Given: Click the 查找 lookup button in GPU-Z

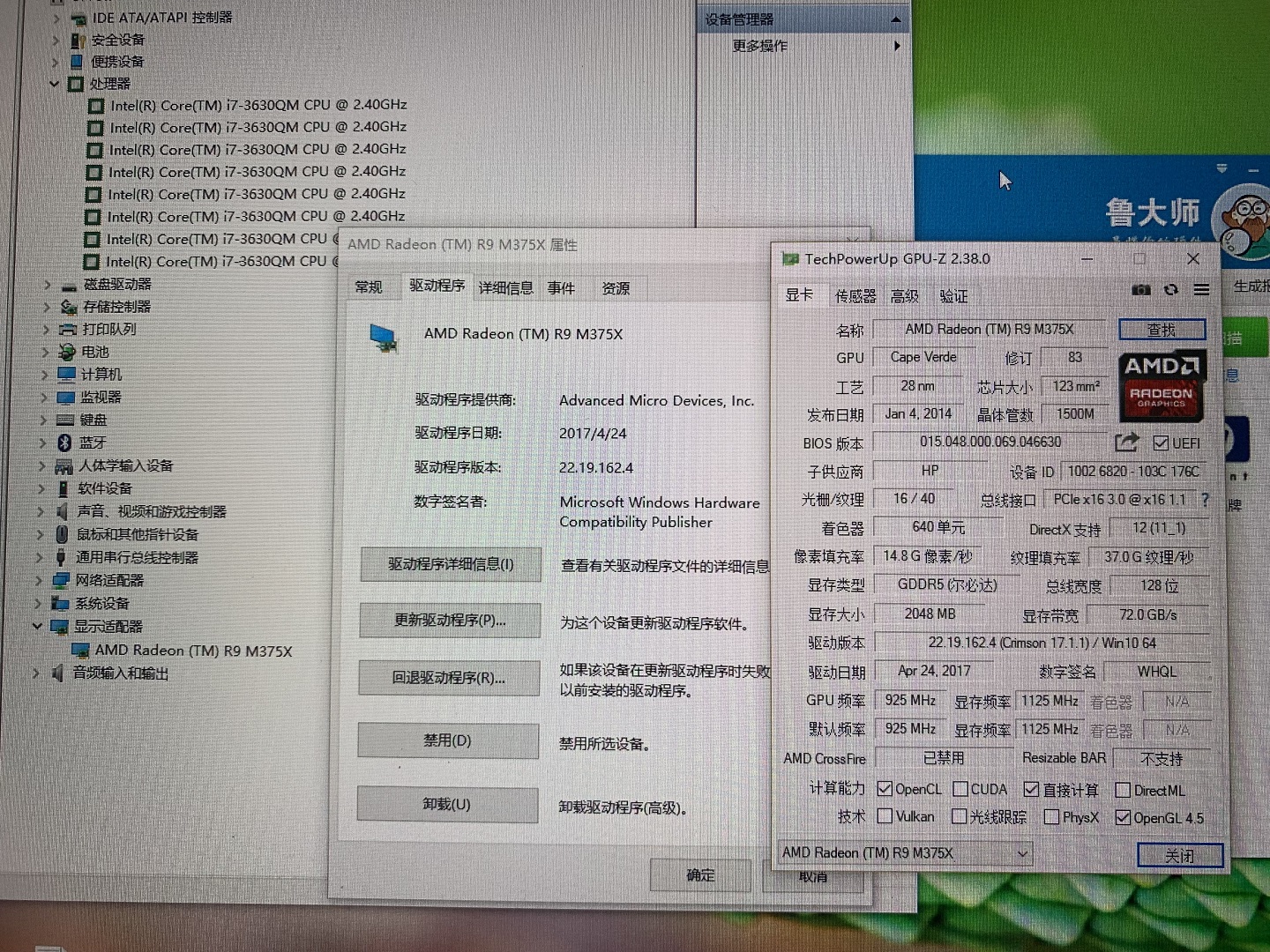Looking at the screenshot, I should (x=1162, y=330).
